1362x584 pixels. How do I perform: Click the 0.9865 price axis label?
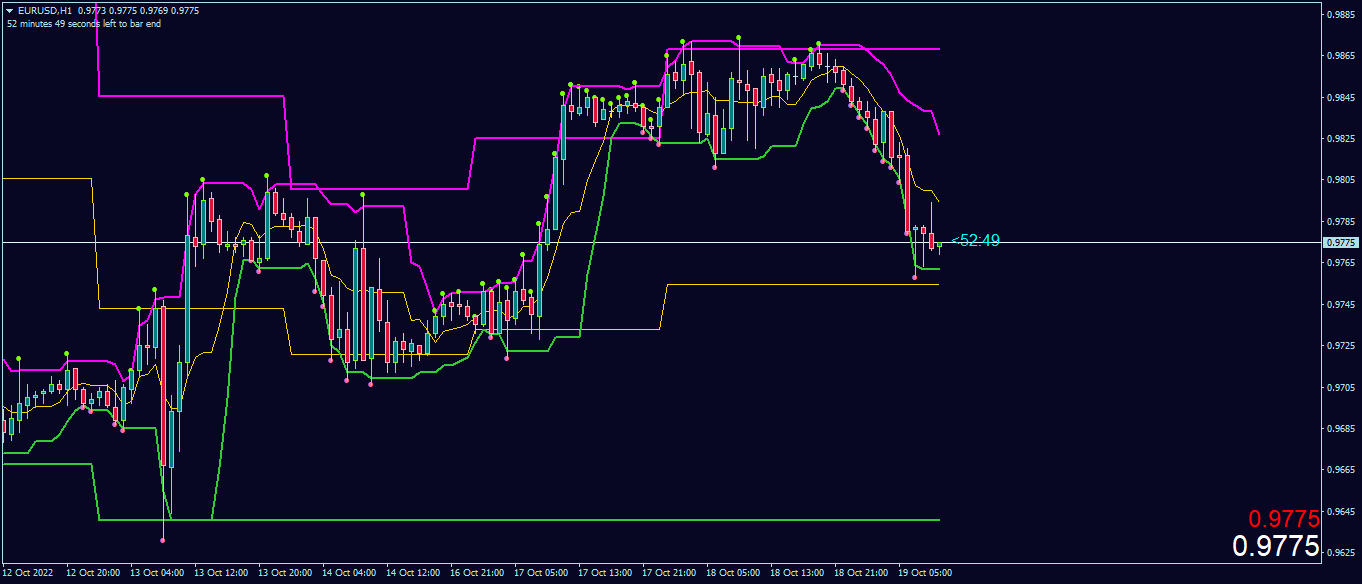[1340, 56]
